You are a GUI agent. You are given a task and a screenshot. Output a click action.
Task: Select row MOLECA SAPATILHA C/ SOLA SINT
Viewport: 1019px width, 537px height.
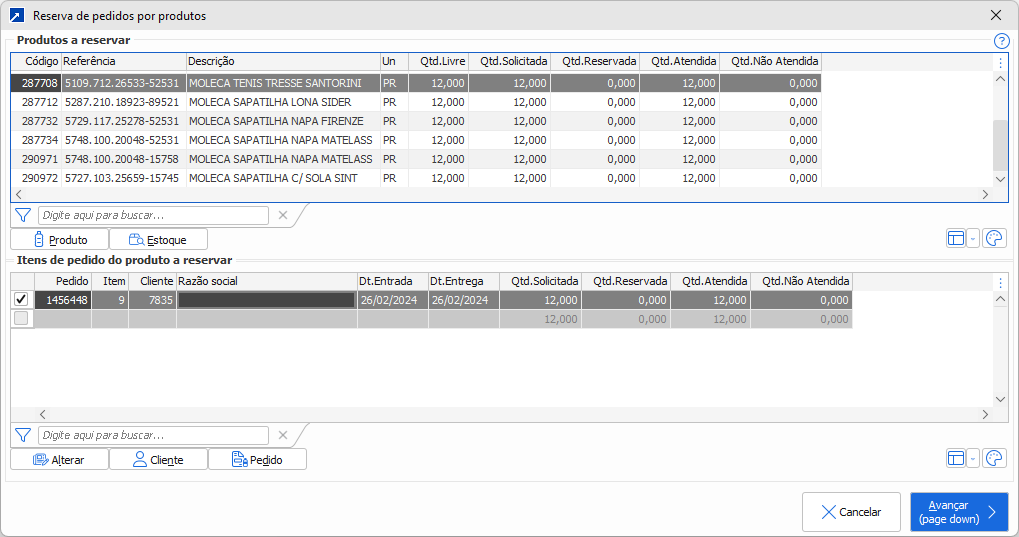[x=417, y=177]
